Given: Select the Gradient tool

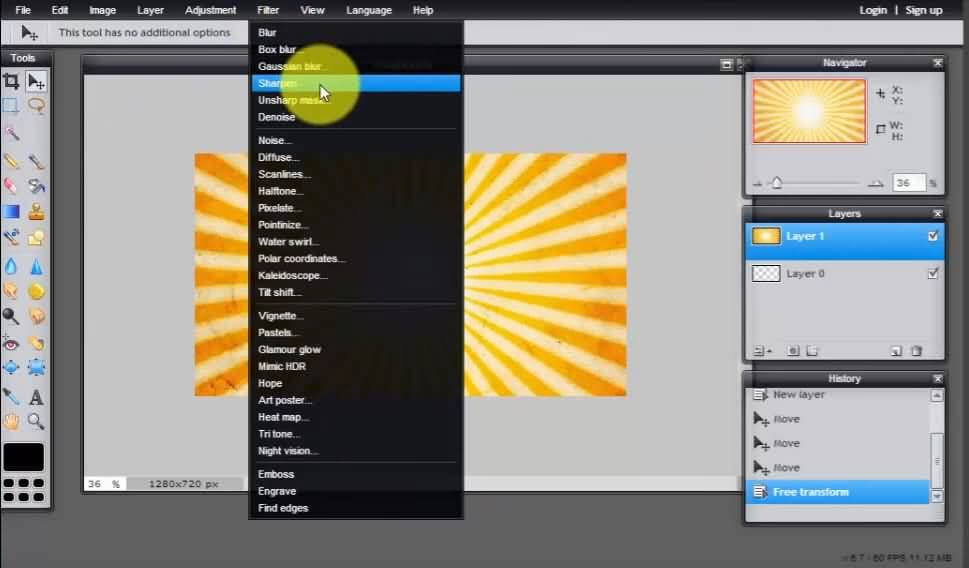Looking at the screenshot, I should tap(11, 212).
